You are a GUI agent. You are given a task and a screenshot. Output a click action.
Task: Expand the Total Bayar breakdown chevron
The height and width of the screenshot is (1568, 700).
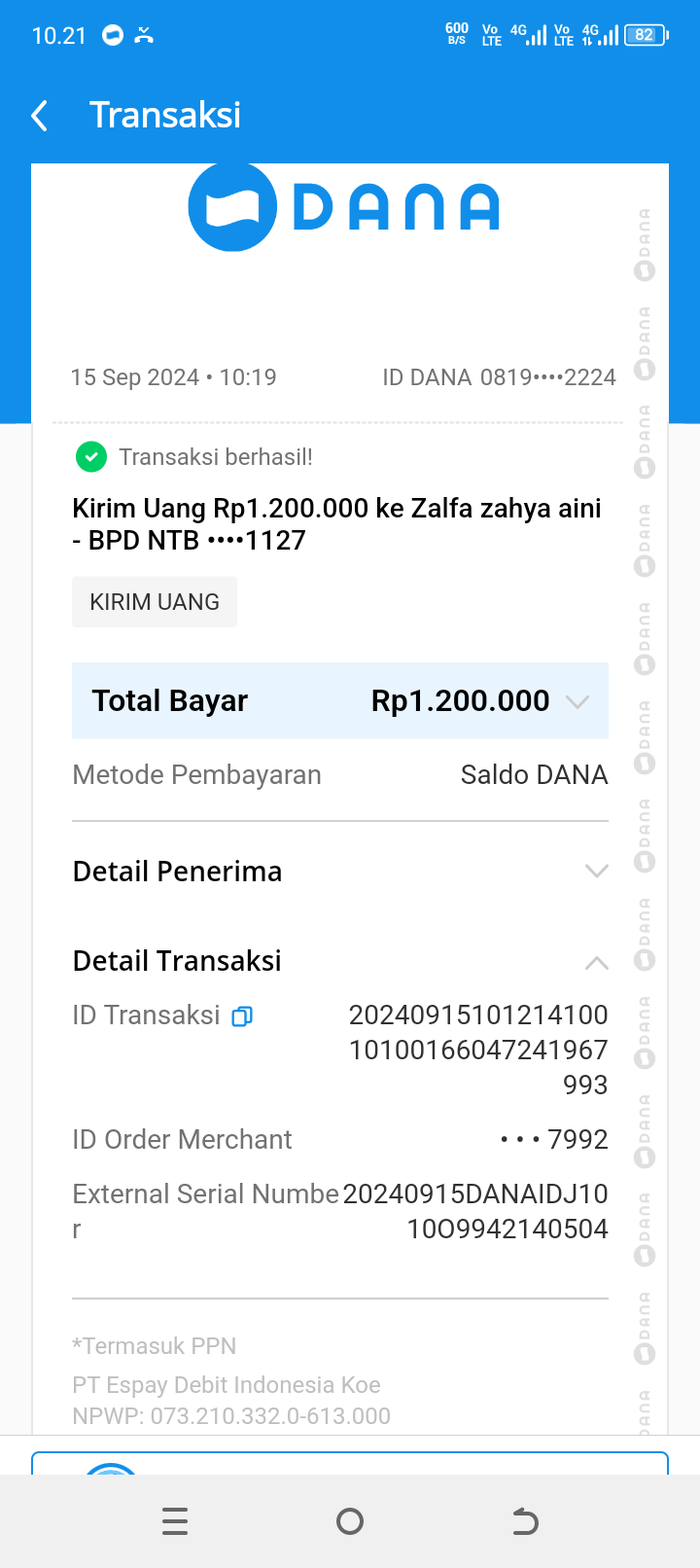[577, 702]
